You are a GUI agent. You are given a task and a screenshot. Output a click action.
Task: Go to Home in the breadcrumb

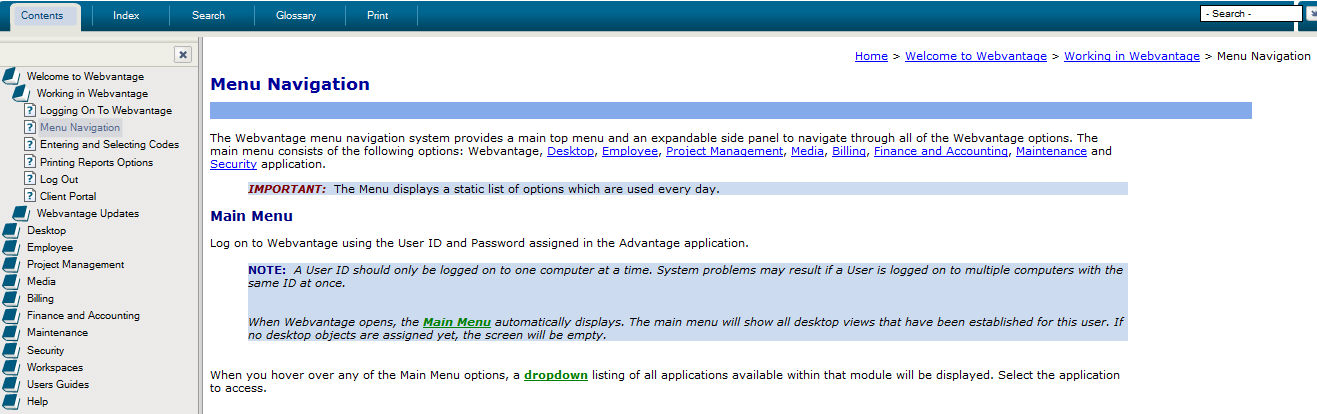[871, 56]
